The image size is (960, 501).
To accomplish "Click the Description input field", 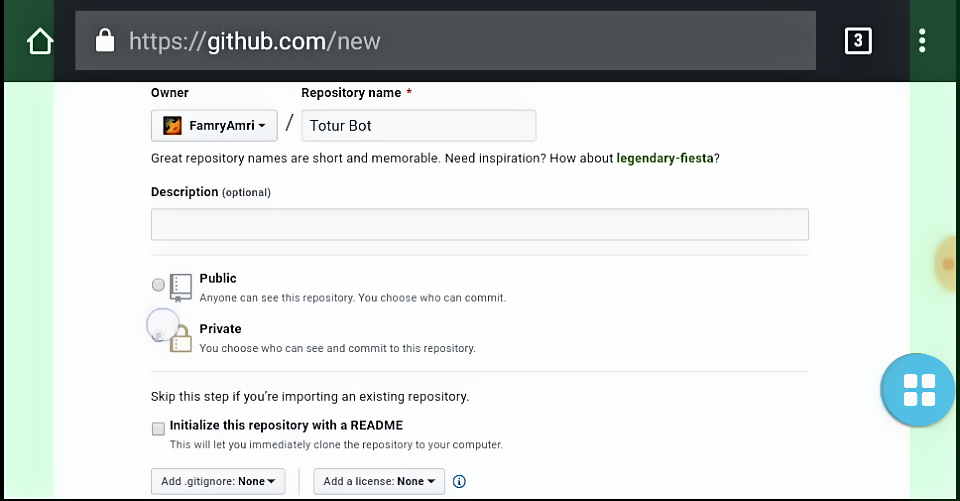I will pos(479,224).
